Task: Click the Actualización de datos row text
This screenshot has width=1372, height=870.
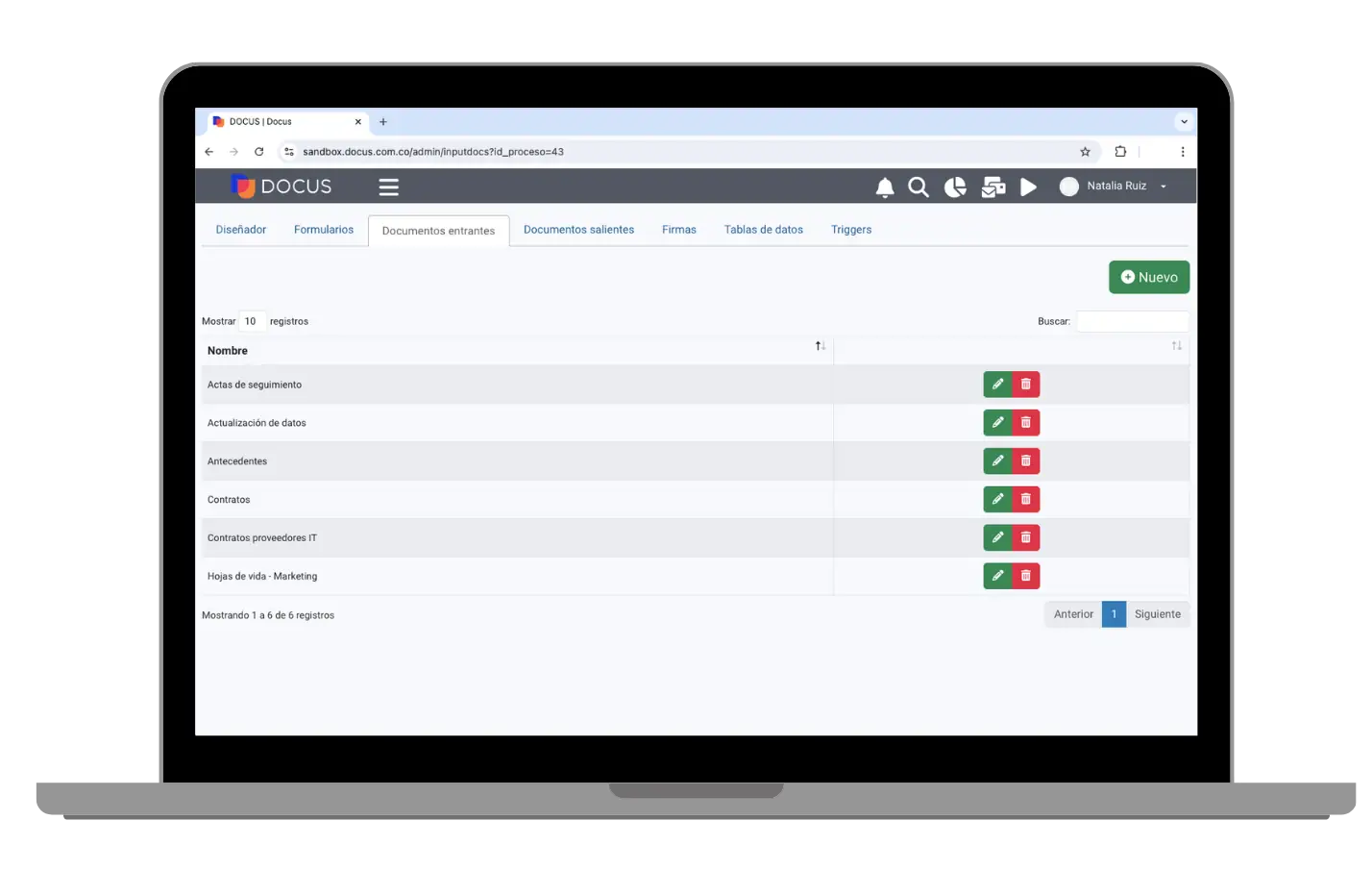Action: [x=257, y=423]
